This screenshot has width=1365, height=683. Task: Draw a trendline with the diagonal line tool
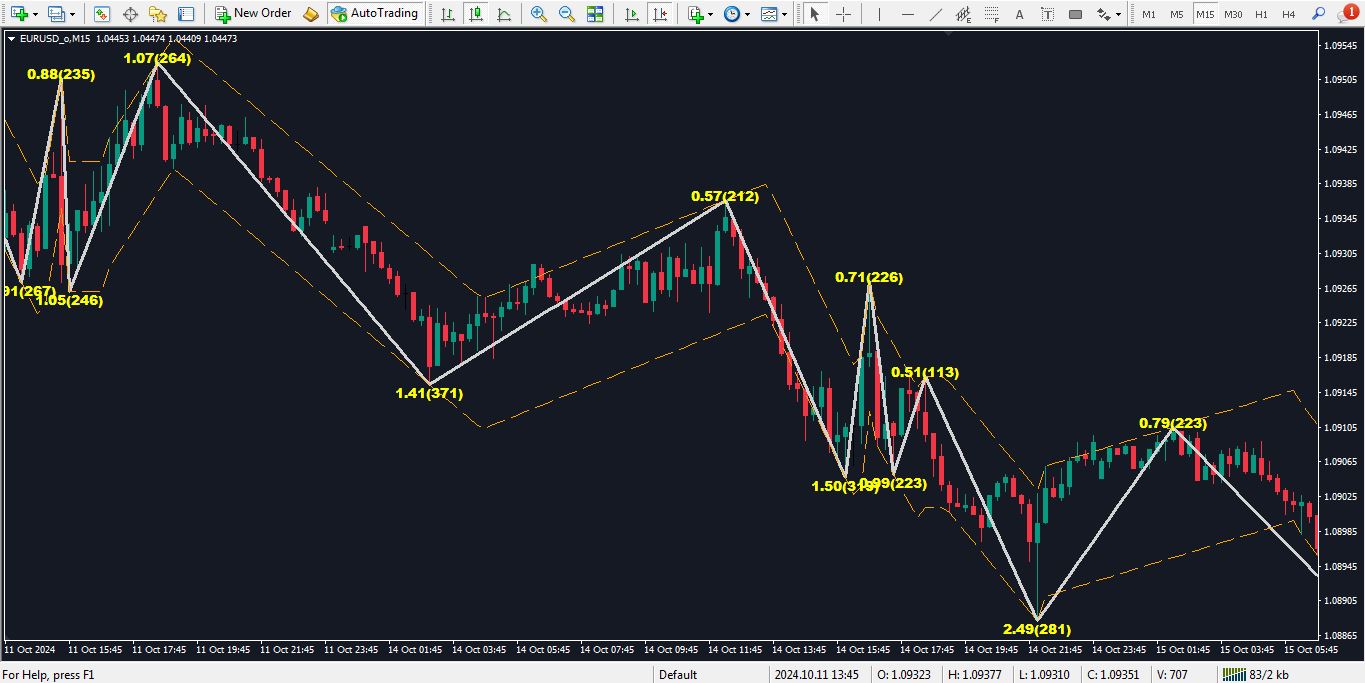(935, 14)
